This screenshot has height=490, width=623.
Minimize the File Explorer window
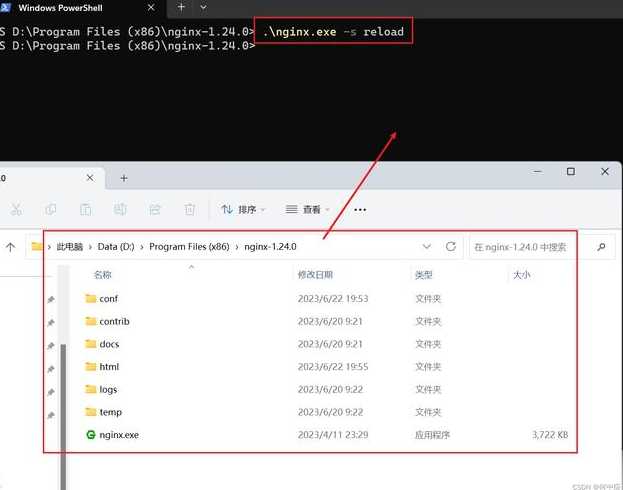click(x=538, y=171)
